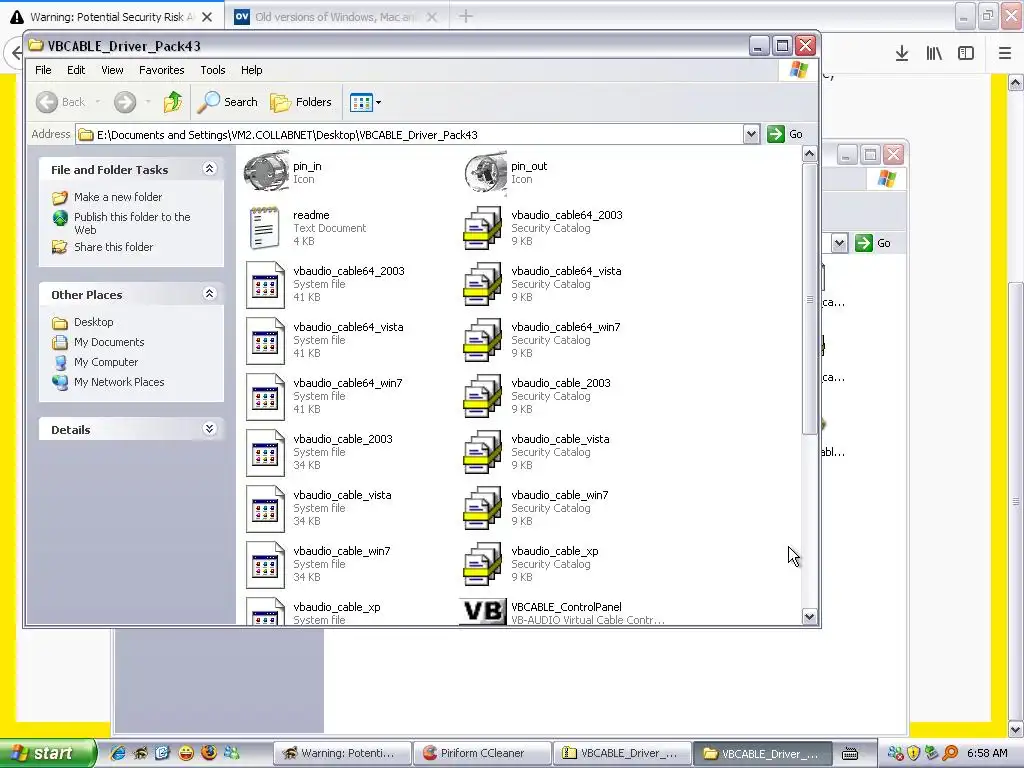The height and width of the screenshot is (768, 1024).
Task: Collapse File and Folder Tasks panel
Action: coord(209,169)
